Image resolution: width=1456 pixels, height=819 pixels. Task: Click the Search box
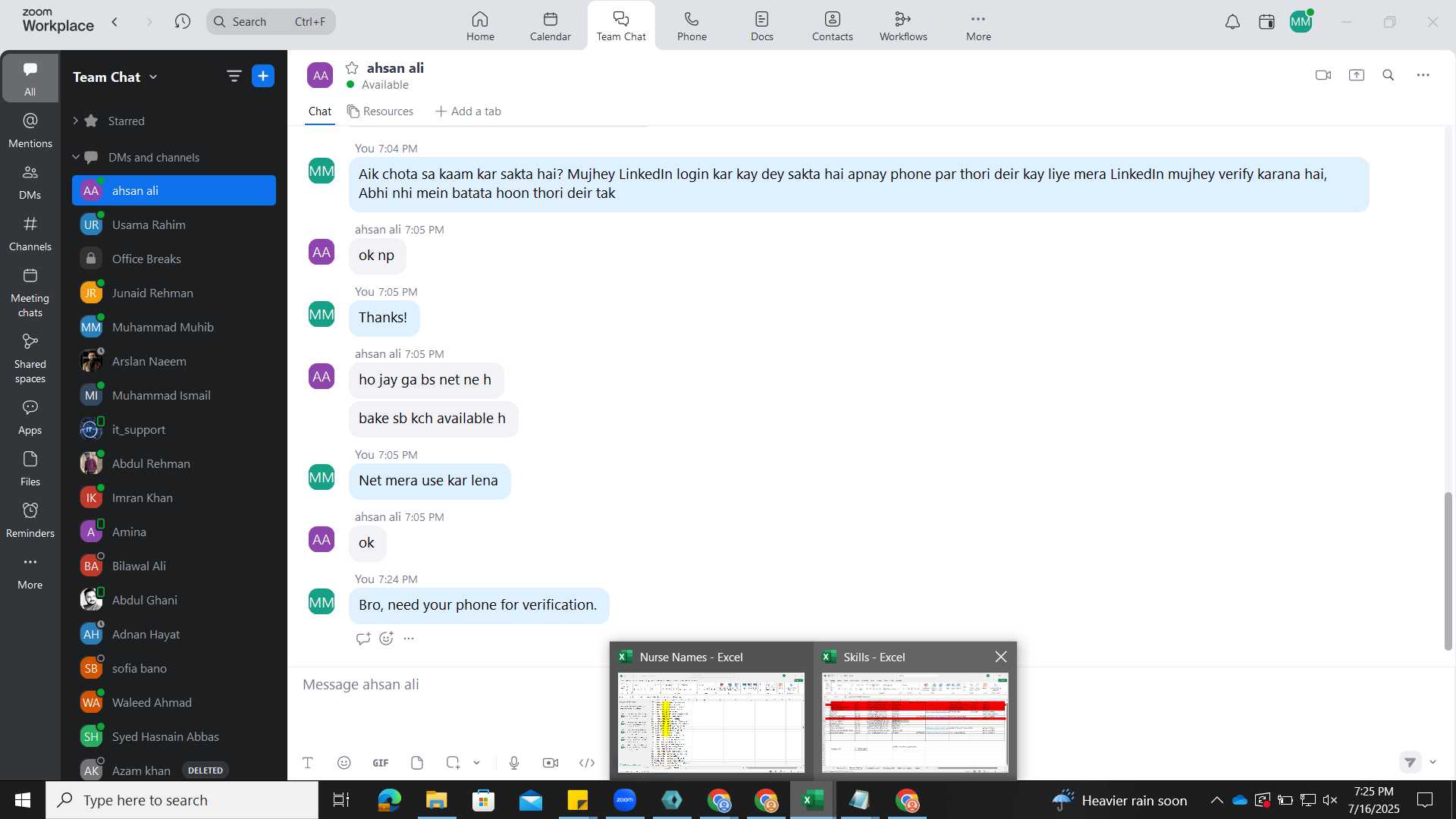point(271,21)
